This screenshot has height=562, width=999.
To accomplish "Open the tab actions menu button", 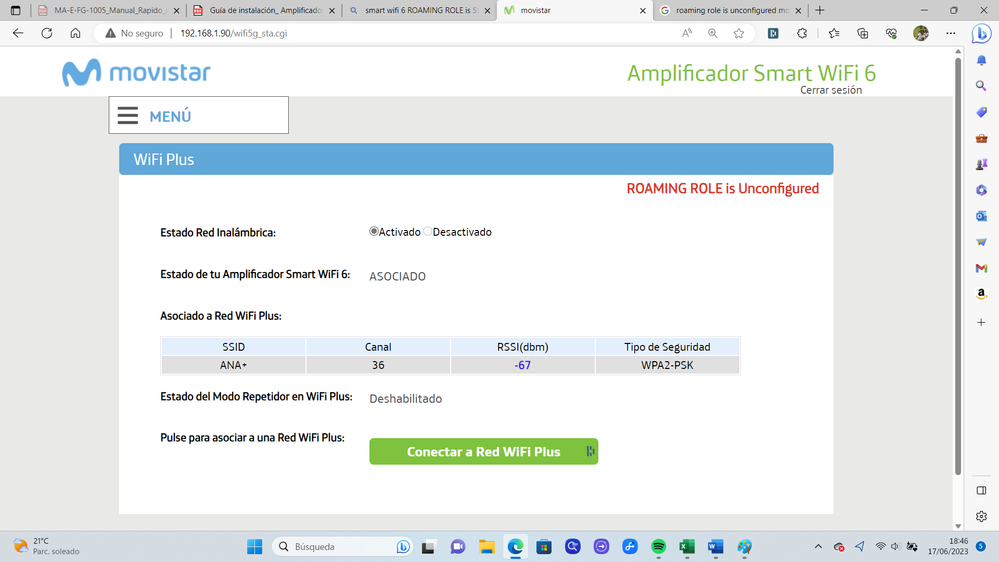I will click(x=15, y=10).
